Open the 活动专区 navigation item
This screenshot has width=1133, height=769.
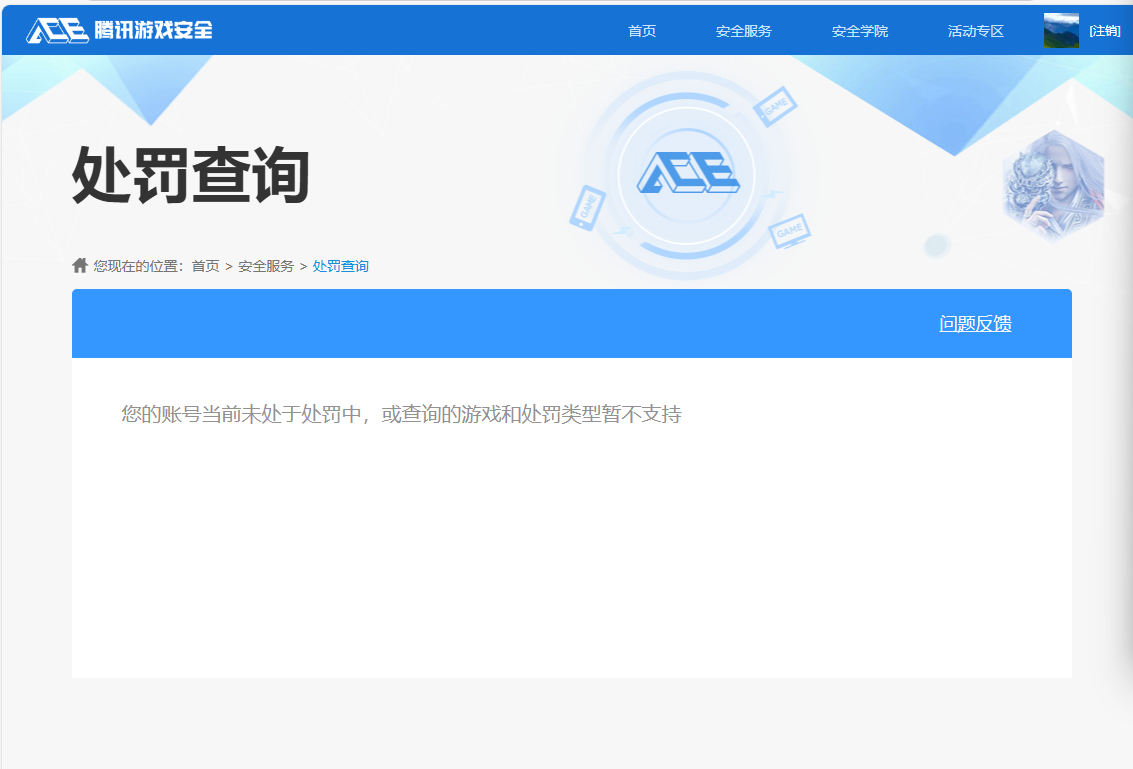(974, 31)
